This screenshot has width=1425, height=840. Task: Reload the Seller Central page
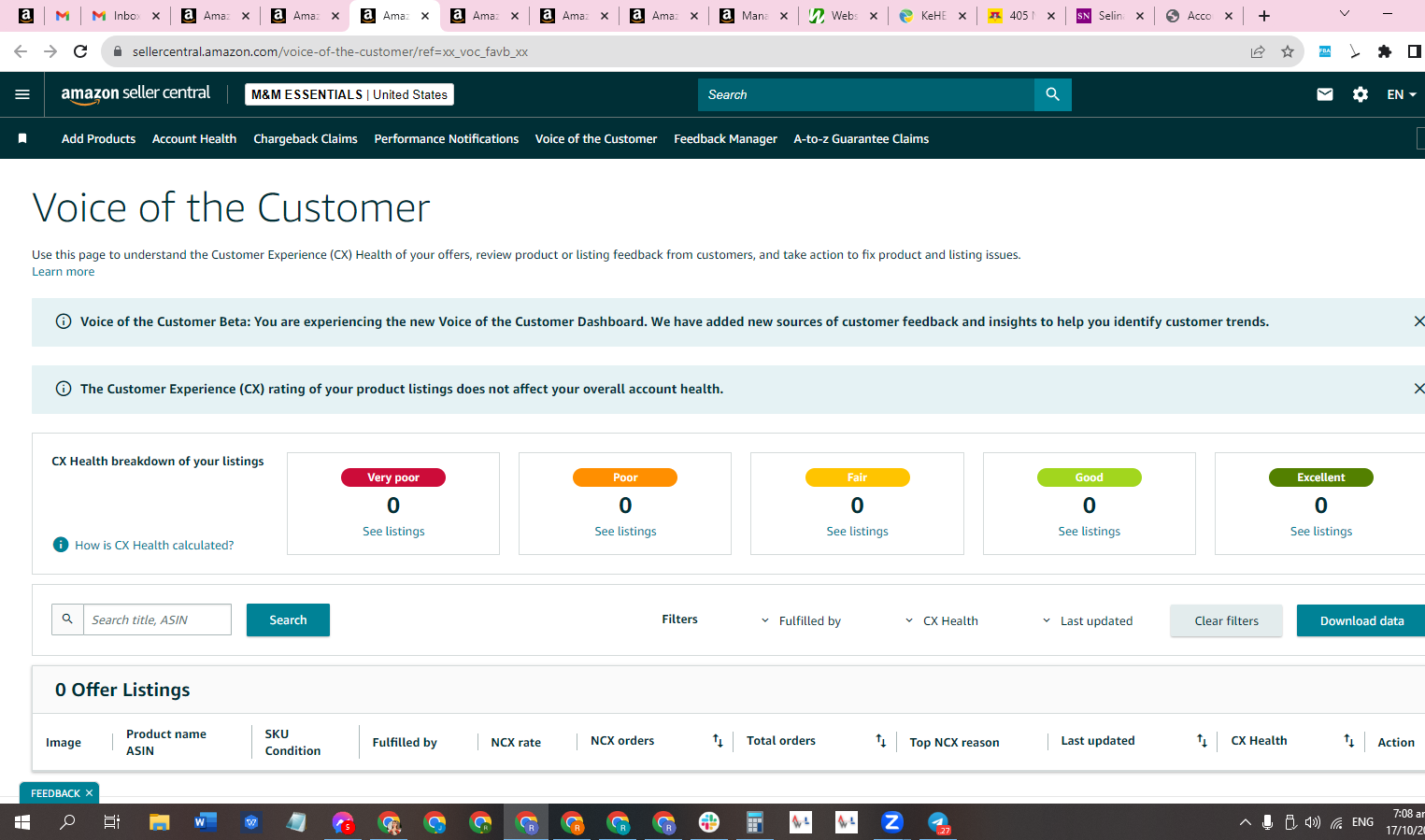[x=80, y=51]
